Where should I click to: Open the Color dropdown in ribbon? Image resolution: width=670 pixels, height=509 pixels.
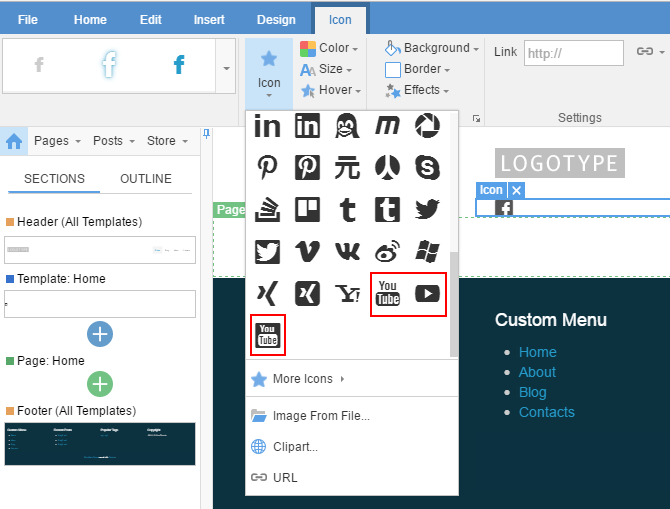(328, 48)
